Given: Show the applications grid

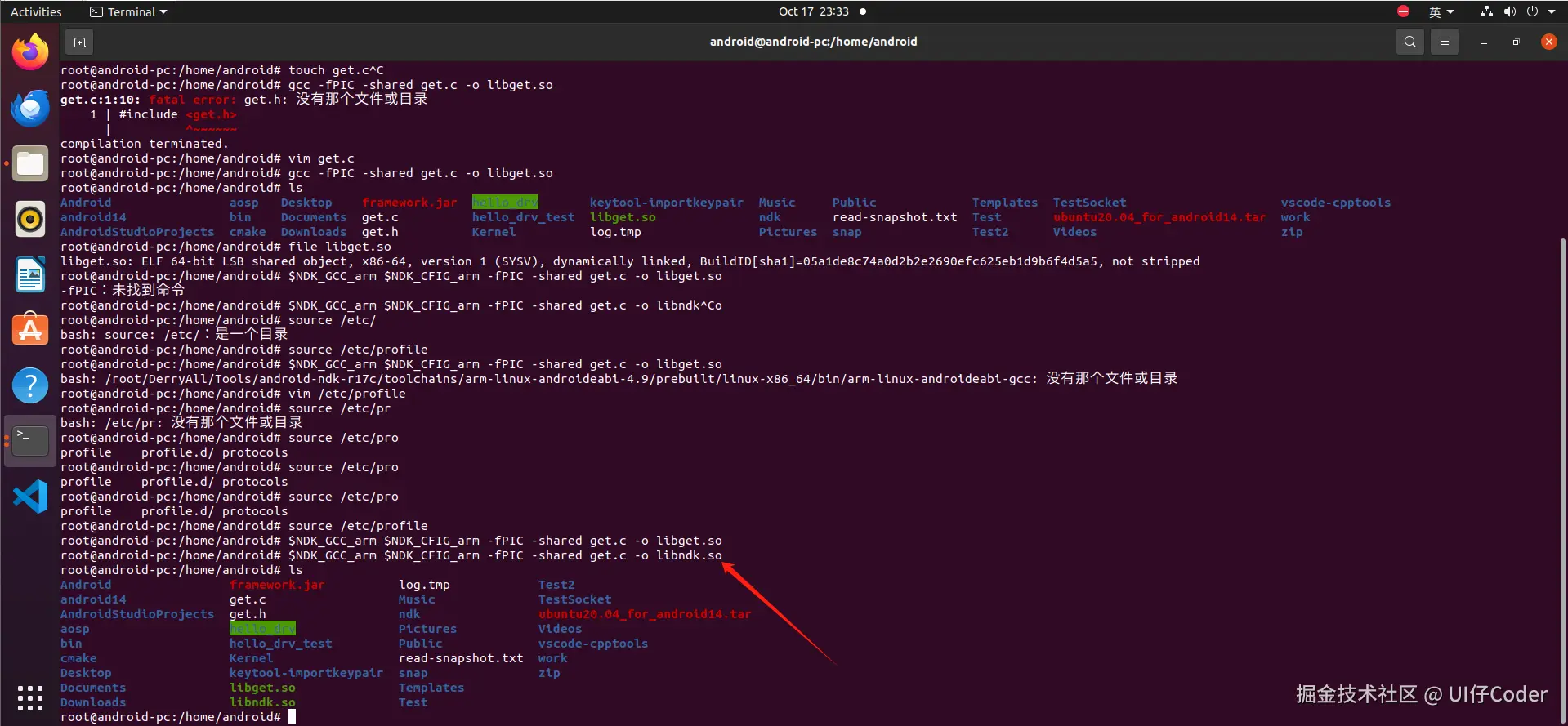Looking at the screenshot, I should coord(30,697).
